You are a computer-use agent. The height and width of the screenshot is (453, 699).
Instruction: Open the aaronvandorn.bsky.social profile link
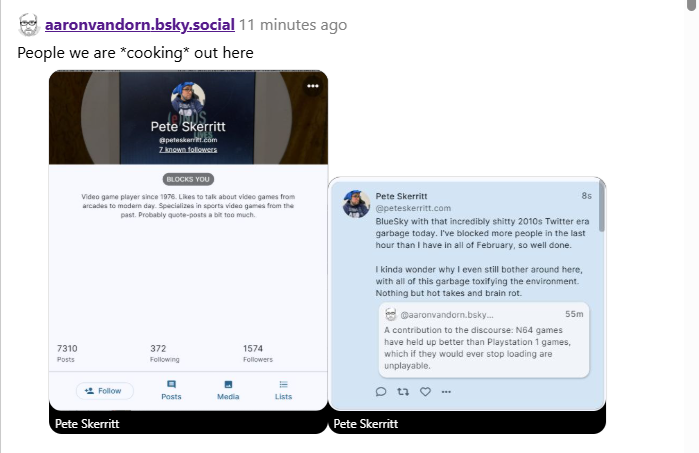tap(140, 24)
